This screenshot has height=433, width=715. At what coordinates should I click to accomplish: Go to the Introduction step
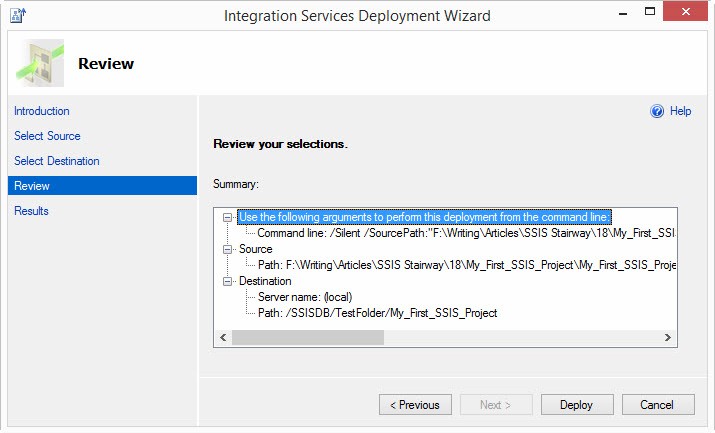(42, 111)
